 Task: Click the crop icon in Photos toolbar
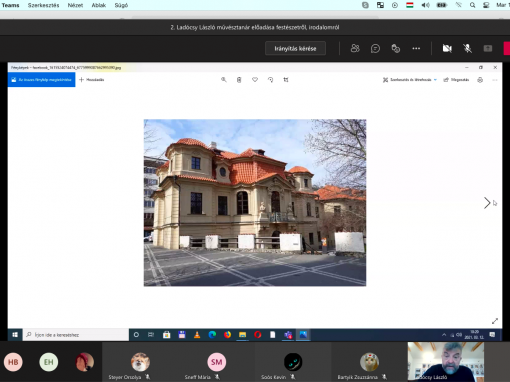coord(286,80)
